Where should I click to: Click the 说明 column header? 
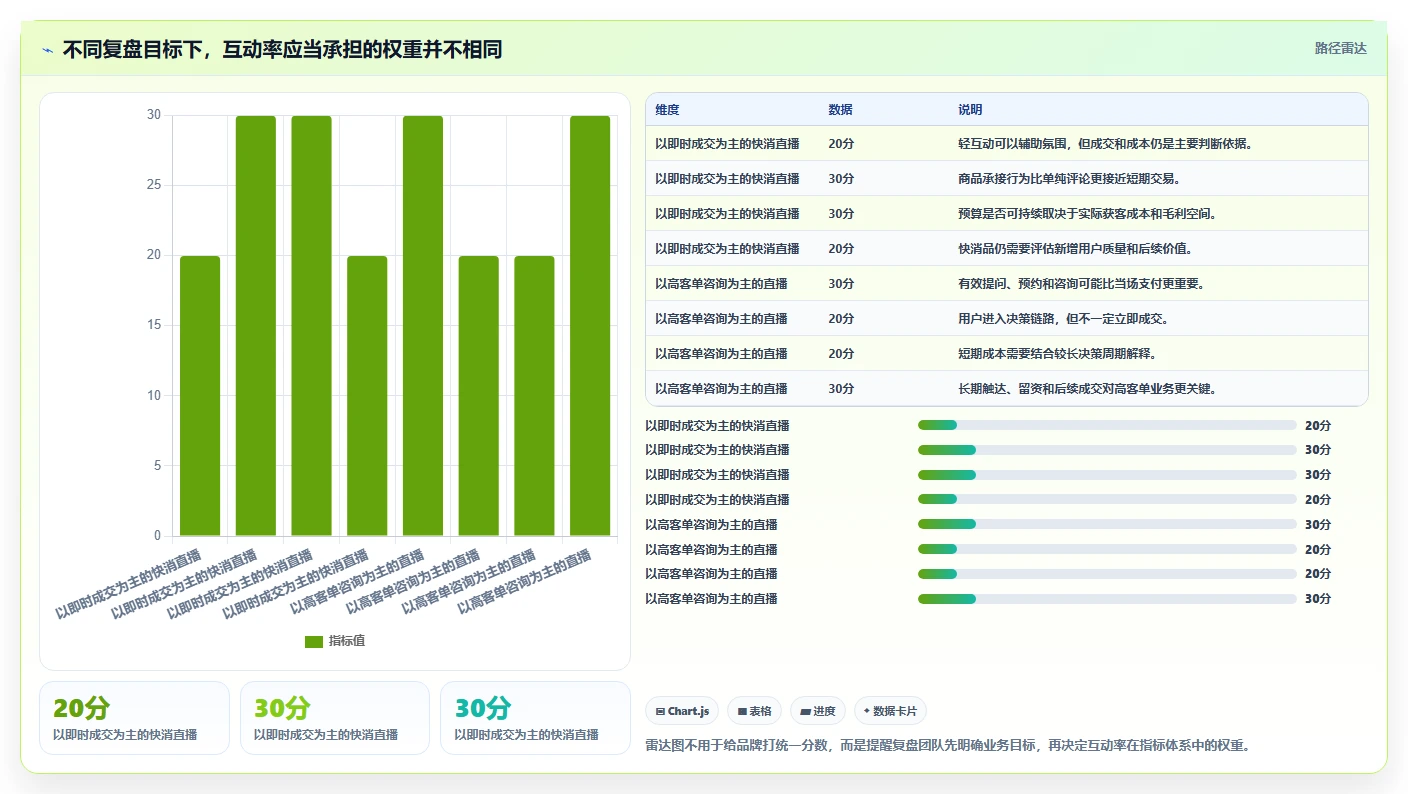[970, 110]
